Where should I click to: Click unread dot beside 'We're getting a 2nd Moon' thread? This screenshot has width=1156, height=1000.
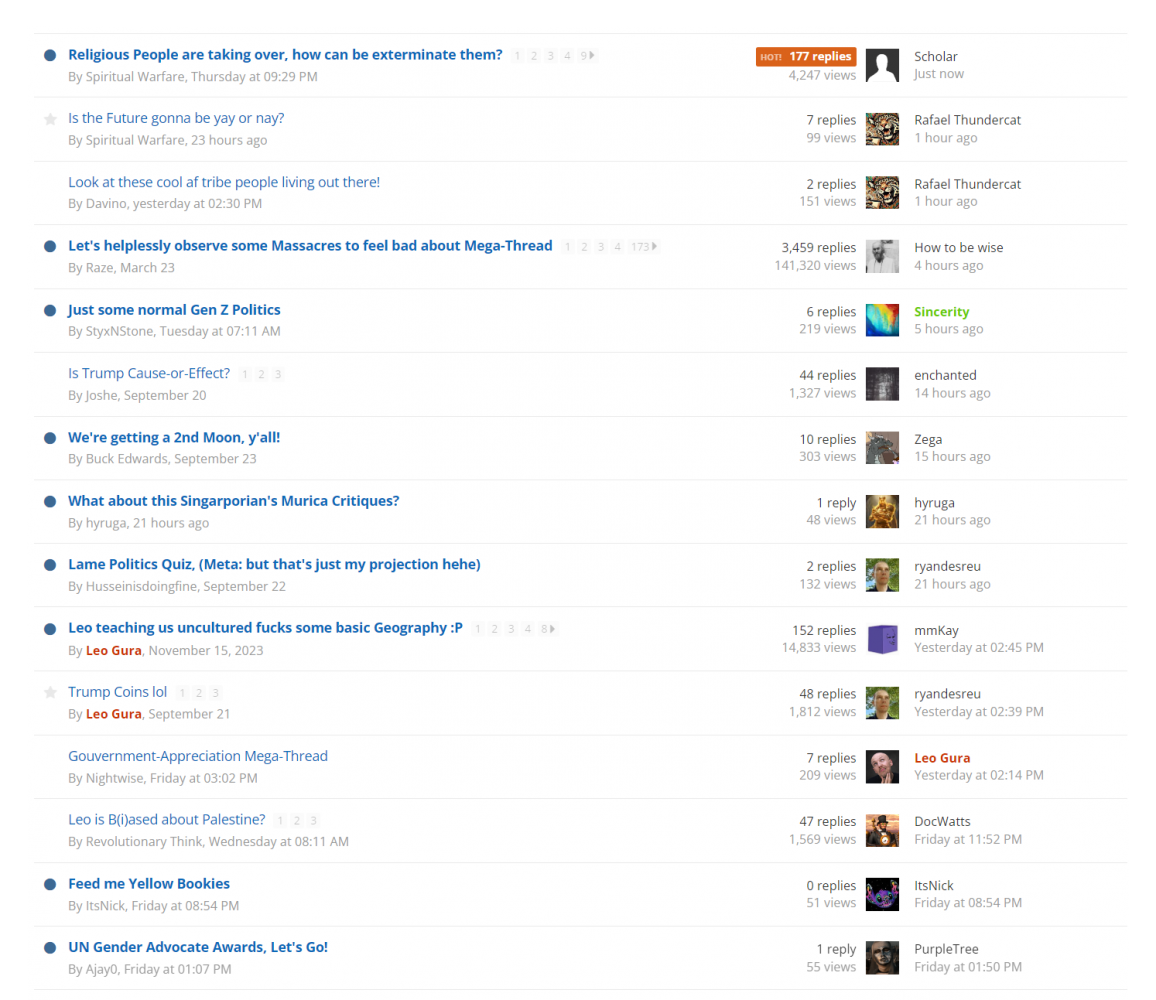[x=50, y=438]
